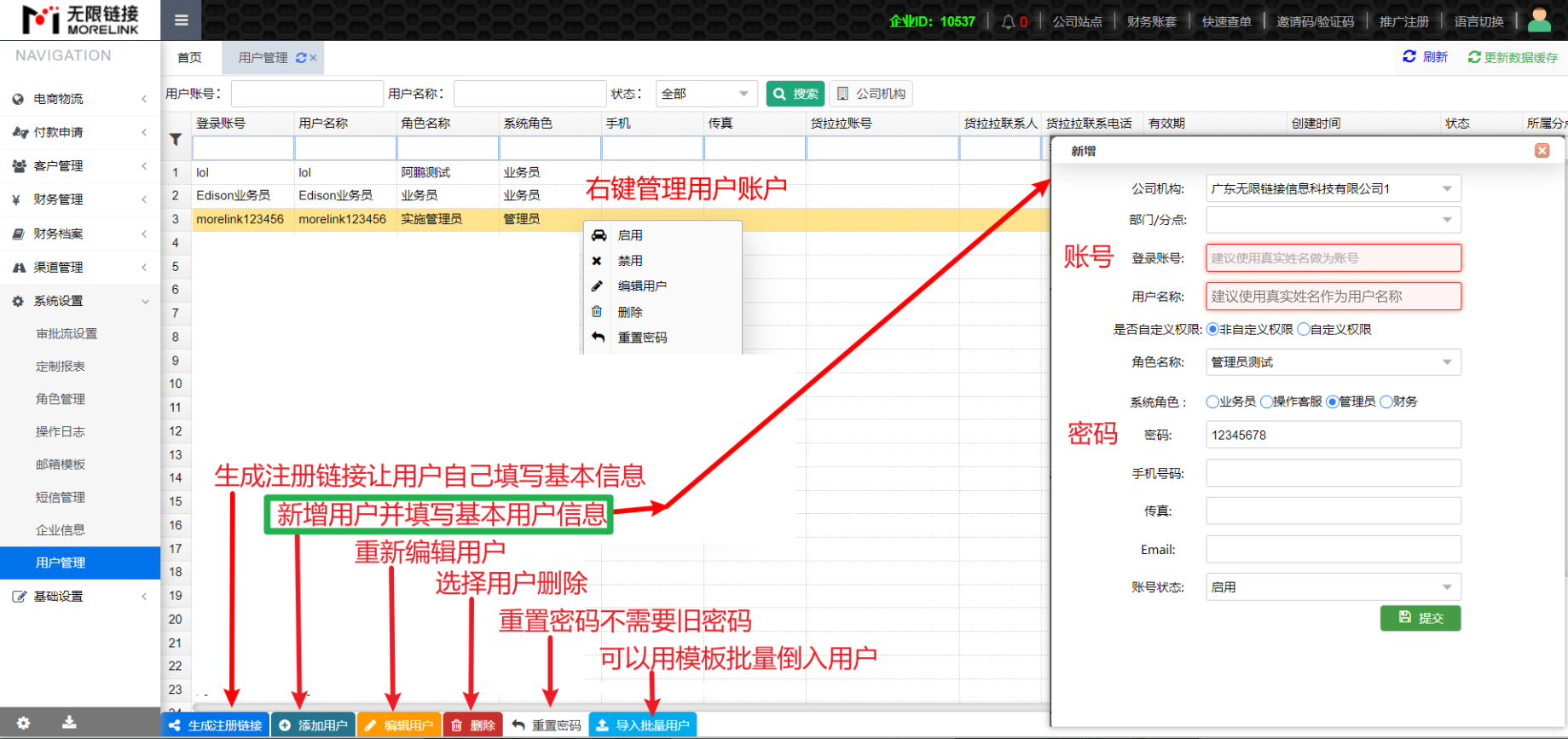Click the green 提交 button
Viewport: 1568px width, 739px height.
1420,618
